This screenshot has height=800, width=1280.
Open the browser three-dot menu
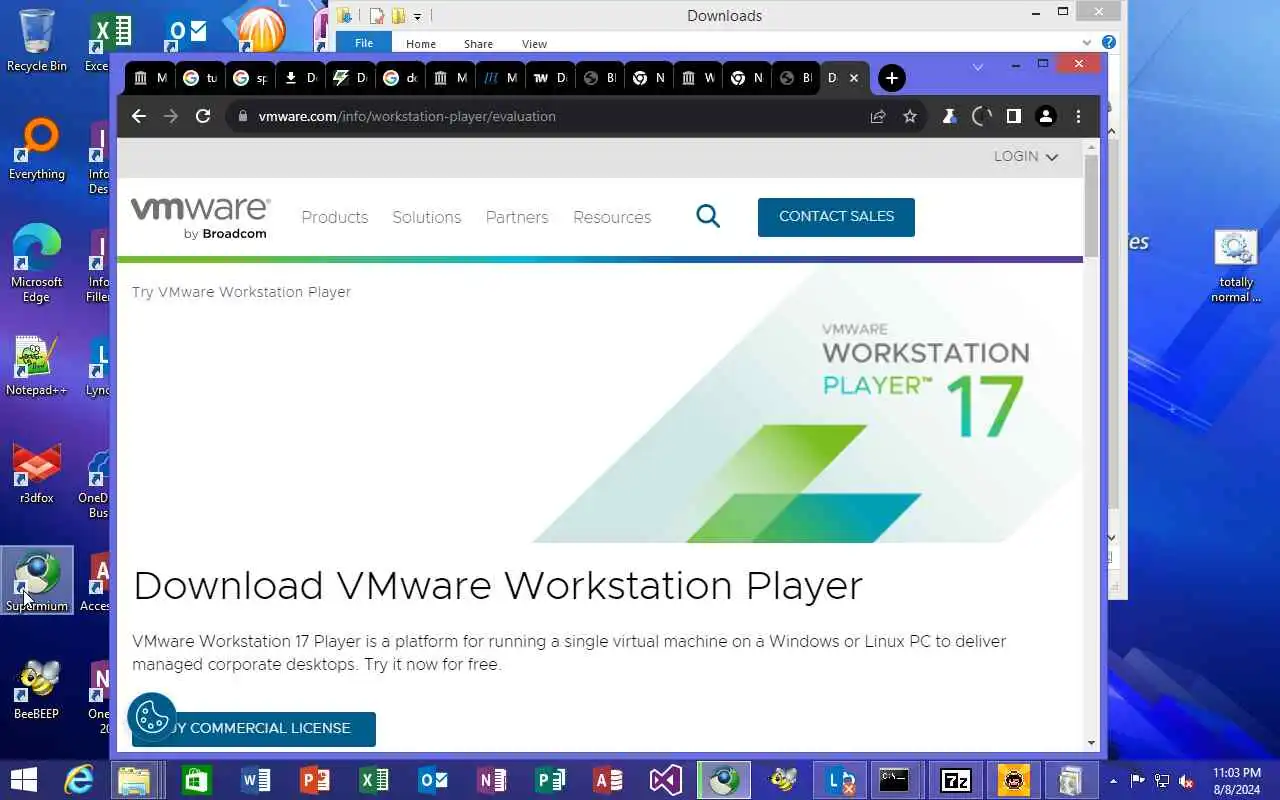pos(1078,116)
